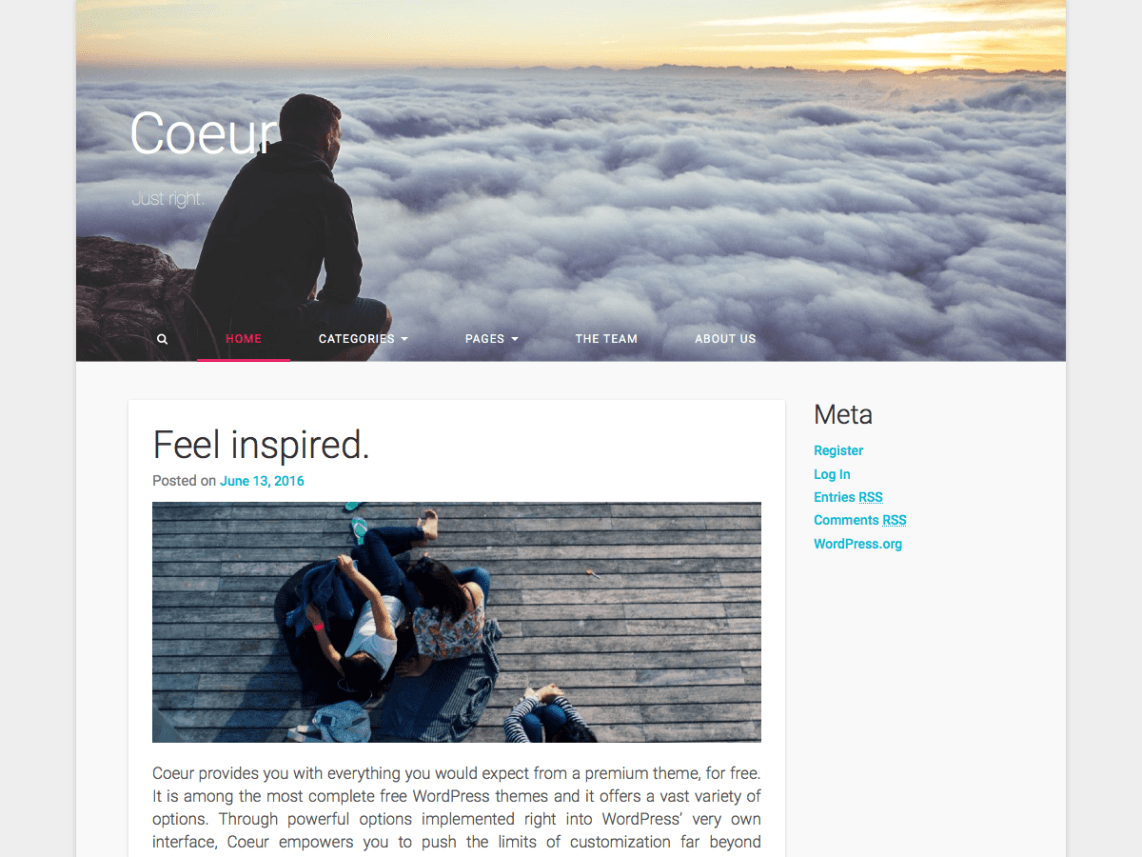Expand the CATEGORIES dropdown menu
Image resolution: width=1142 pixels, height=857 pixels.
click(363, 339)
